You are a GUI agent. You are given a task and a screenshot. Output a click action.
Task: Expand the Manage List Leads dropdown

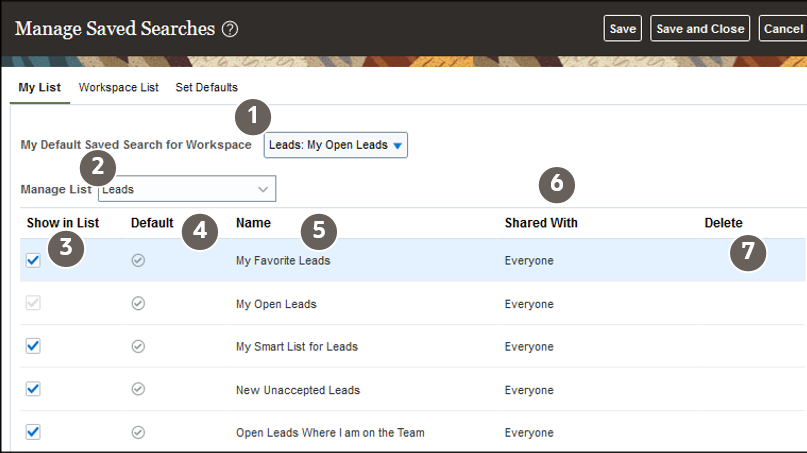[x=187, y=188]
